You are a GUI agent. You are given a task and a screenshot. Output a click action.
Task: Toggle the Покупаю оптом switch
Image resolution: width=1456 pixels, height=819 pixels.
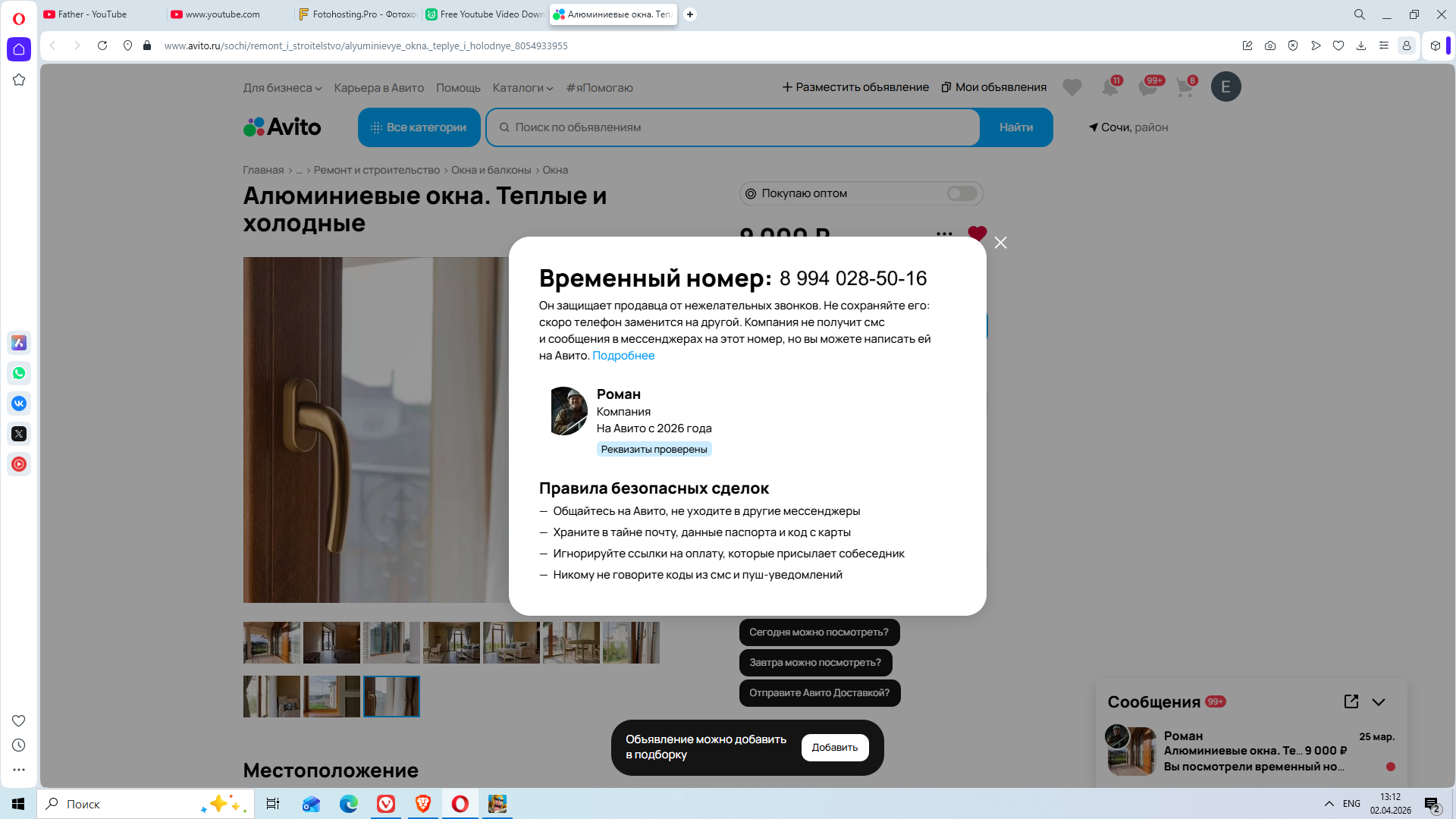(x=962, y=193)
